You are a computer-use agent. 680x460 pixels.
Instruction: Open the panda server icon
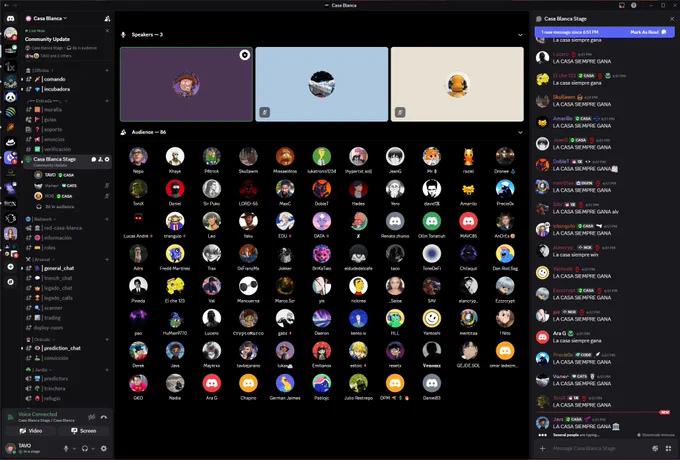[x=10, y=96]
